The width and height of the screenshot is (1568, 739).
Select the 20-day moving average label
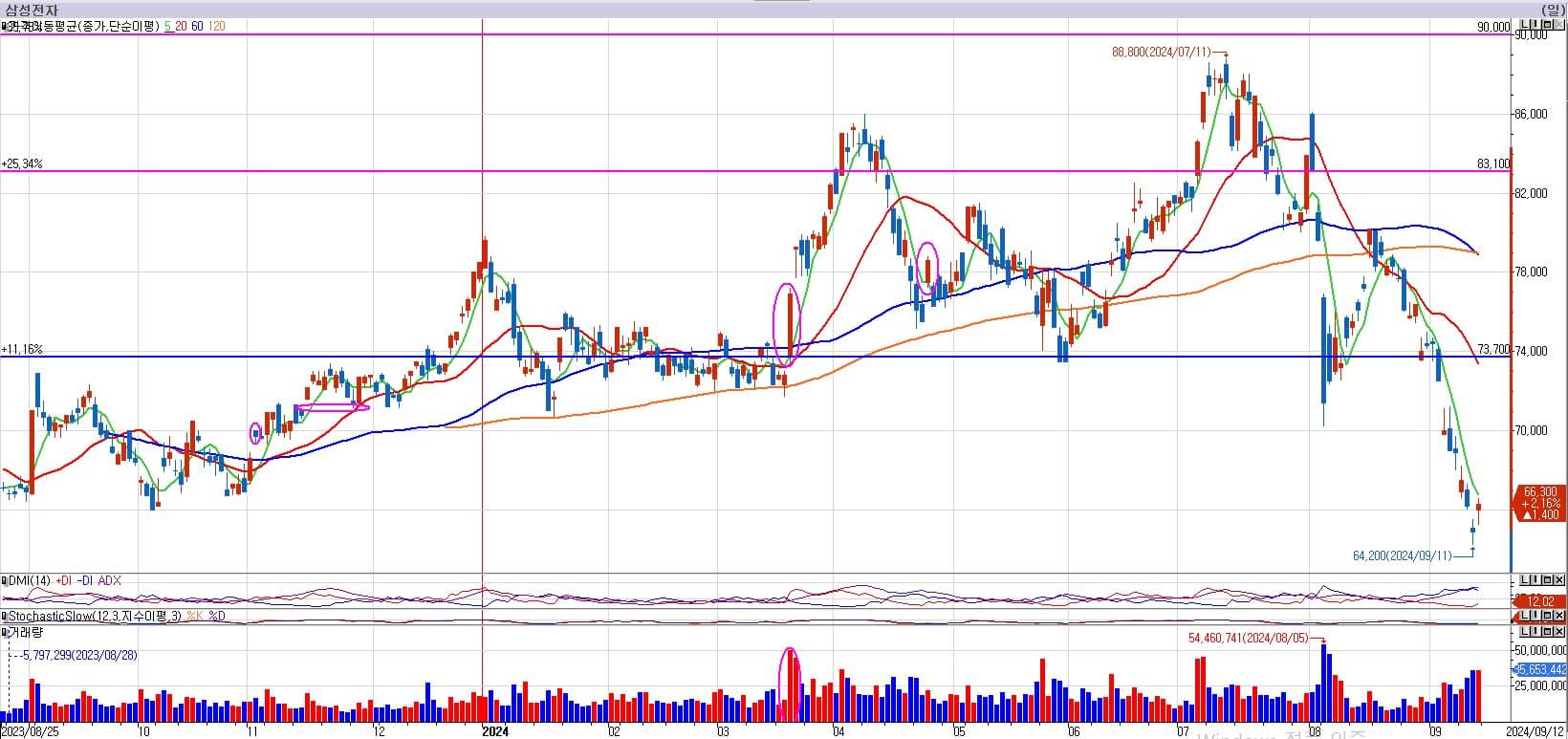pos(181,27)
